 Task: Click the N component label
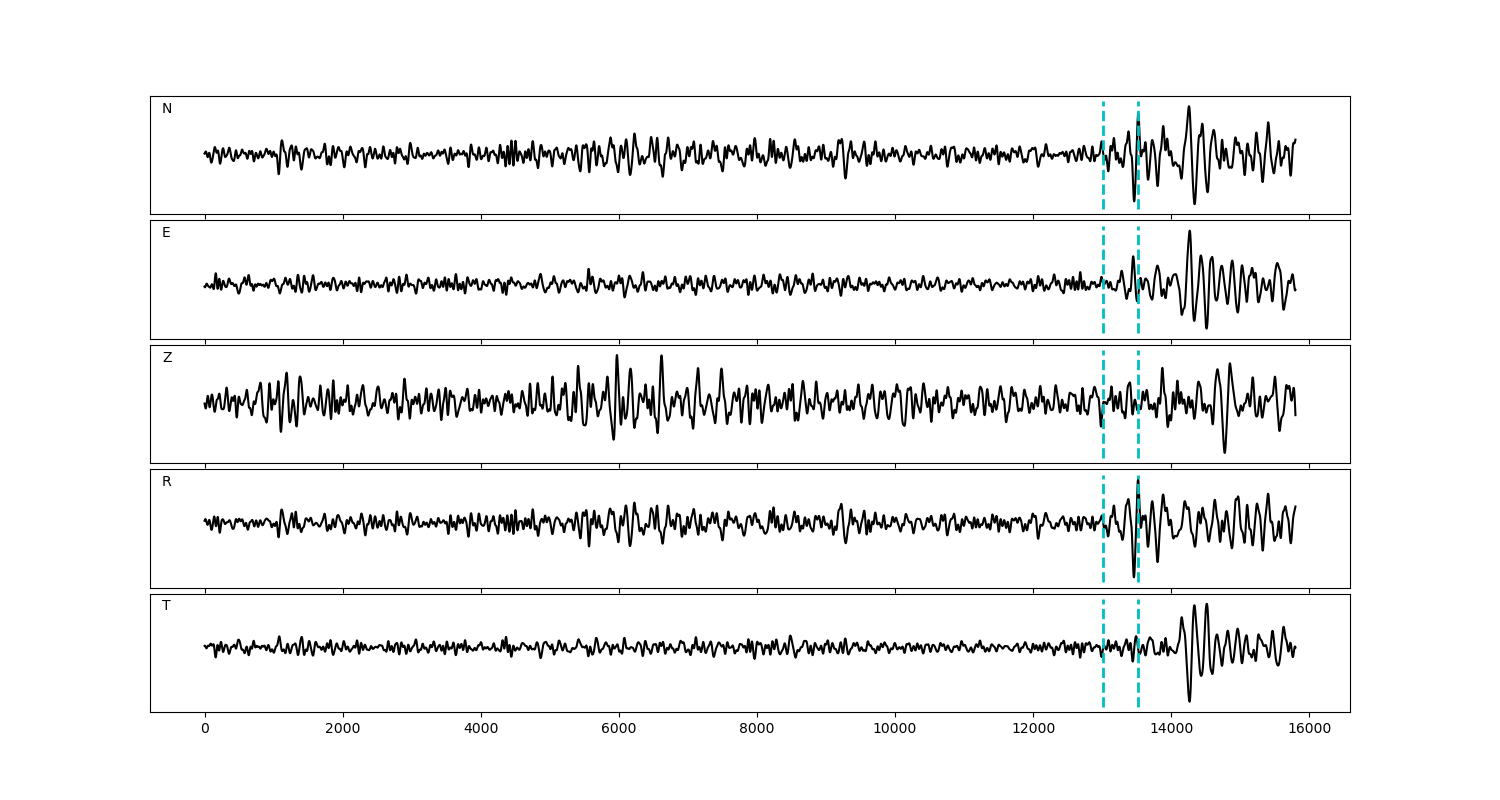coord(167,109)
